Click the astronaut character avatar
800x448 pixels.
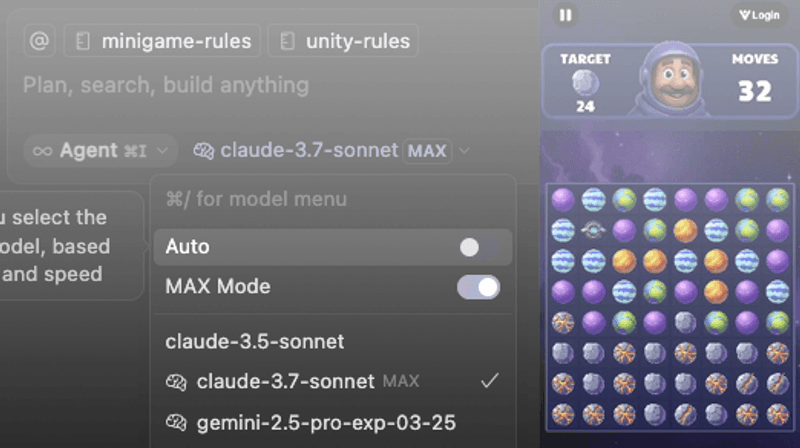point(673,78)
